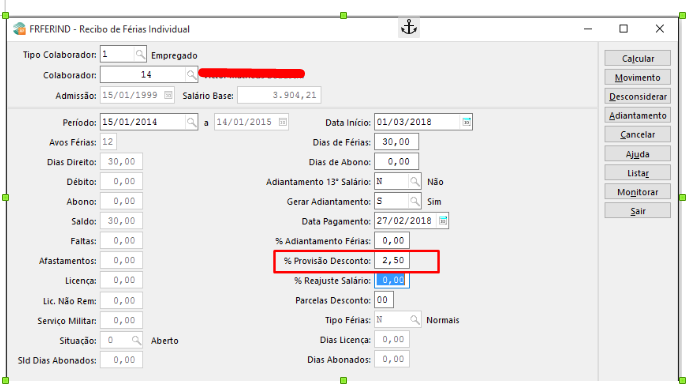This screenshot has width=688, height=390.
Task: Open calendar picker for Data Pagamento
Action: [x=443, y=221]
